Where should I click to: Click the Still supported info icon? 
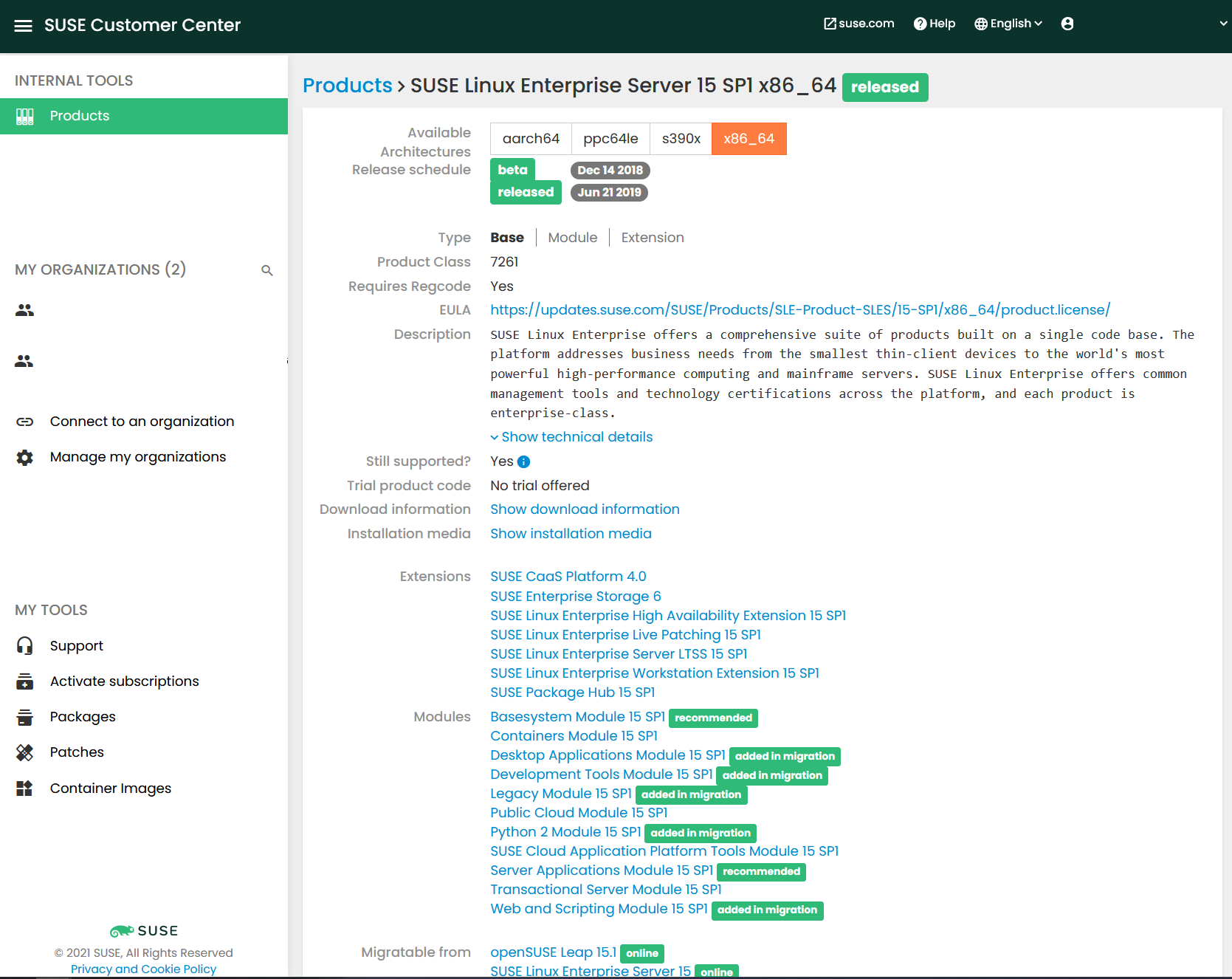(523, 462)
